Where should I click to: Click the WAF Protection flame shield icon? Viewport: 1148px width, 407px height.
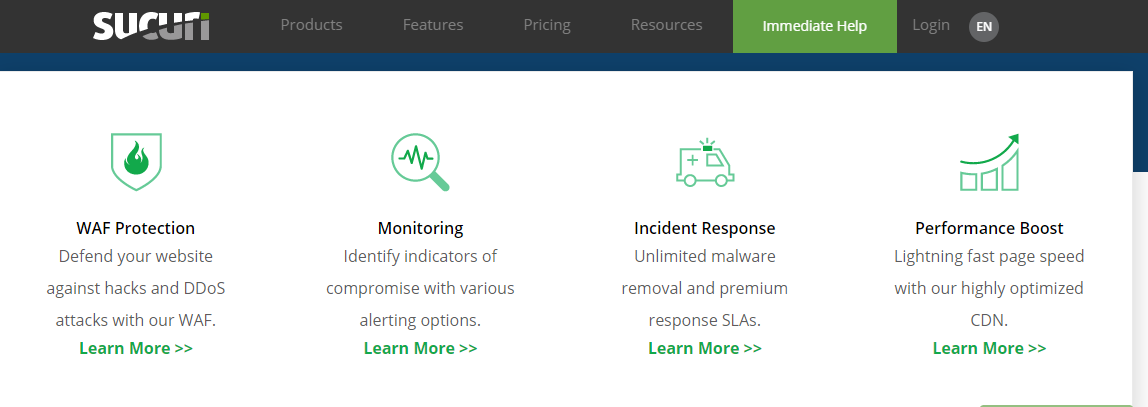pyautogui.click(x=136, y=161)
